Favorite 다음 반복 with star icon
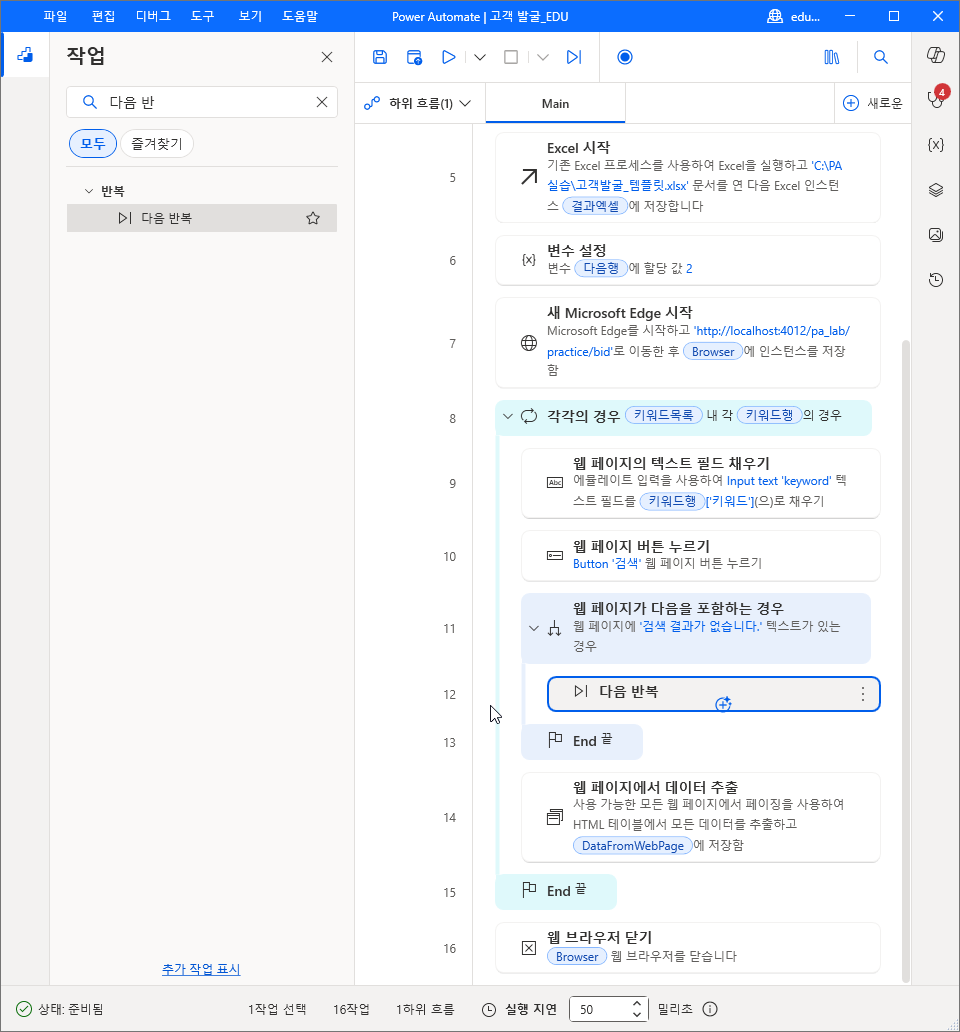Image resolution: width=960 pixels, height=1032 pixels. [313, 218]
